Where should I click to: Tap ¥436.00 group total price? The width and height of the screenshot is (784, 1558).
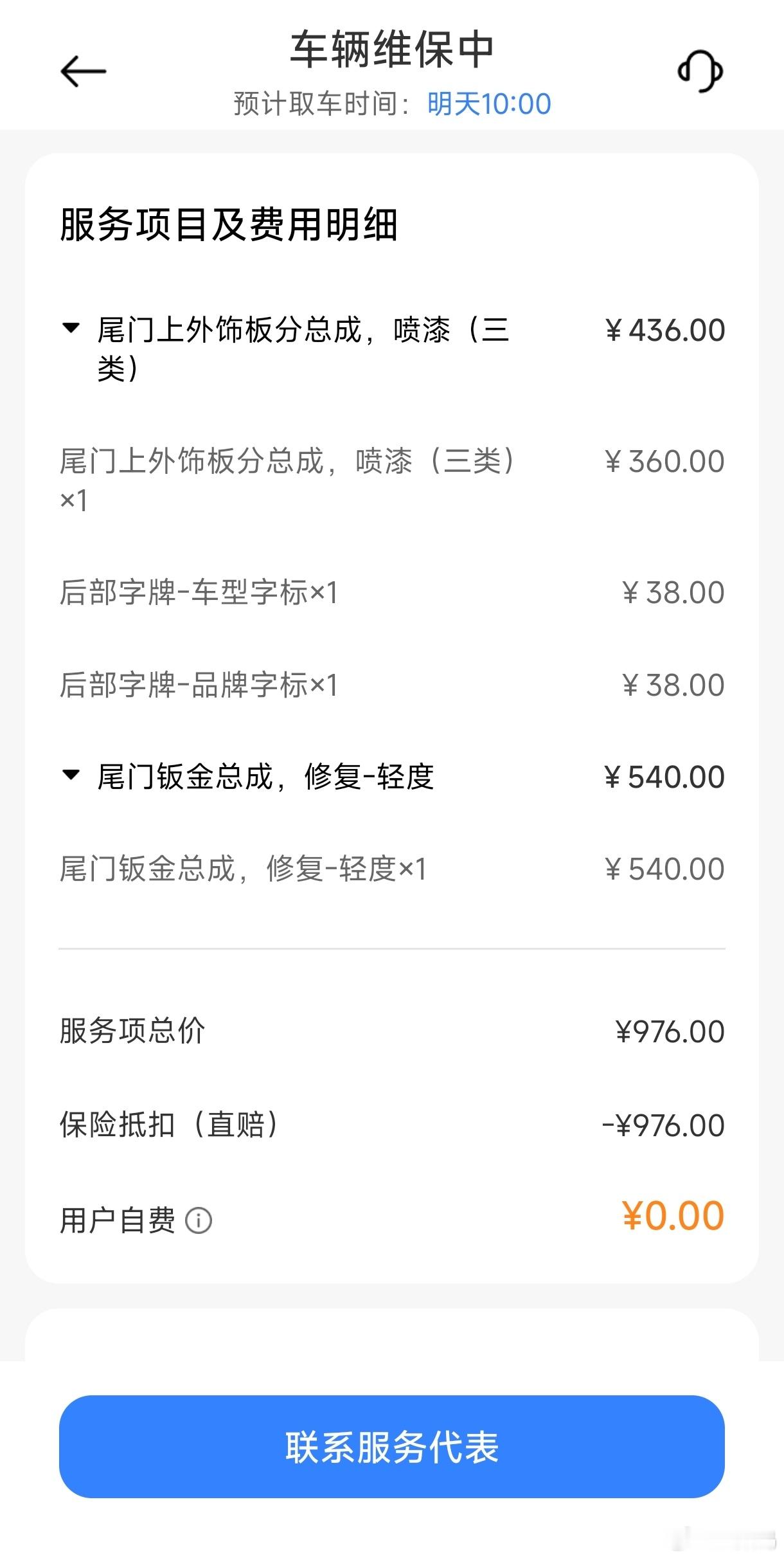pyautogui.click(x=664, y=331)
